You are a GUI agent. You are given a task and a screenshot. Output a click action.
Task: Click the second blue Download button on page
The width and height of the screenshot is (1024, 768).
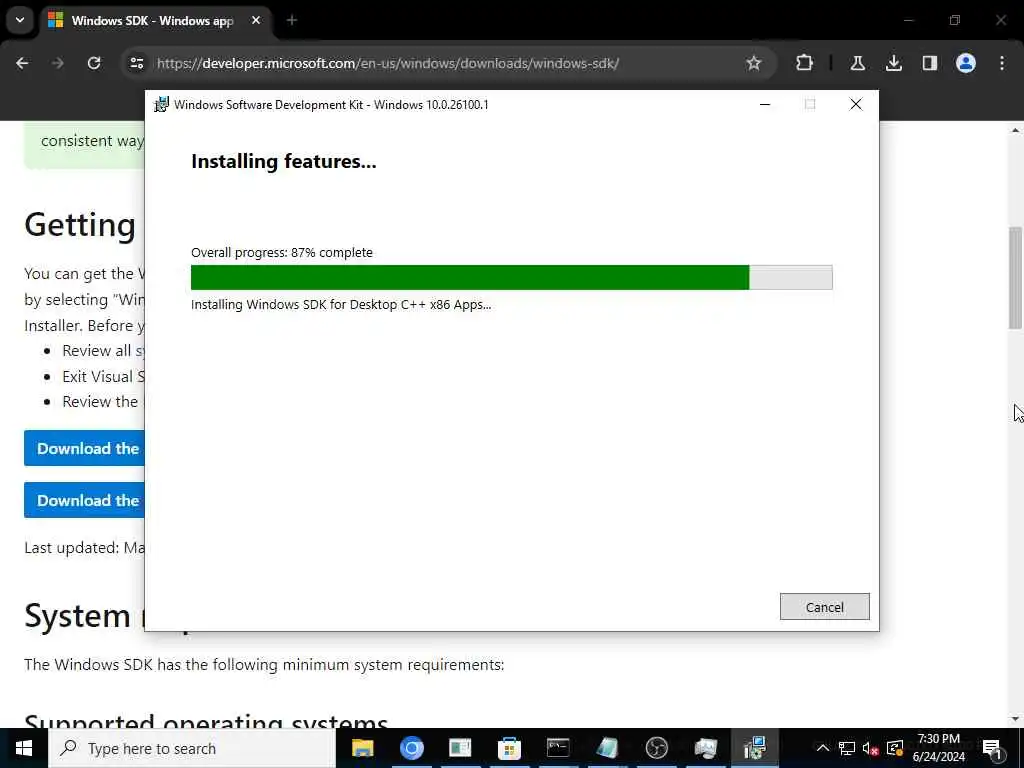pyautogui.click(x=84, y=500)
